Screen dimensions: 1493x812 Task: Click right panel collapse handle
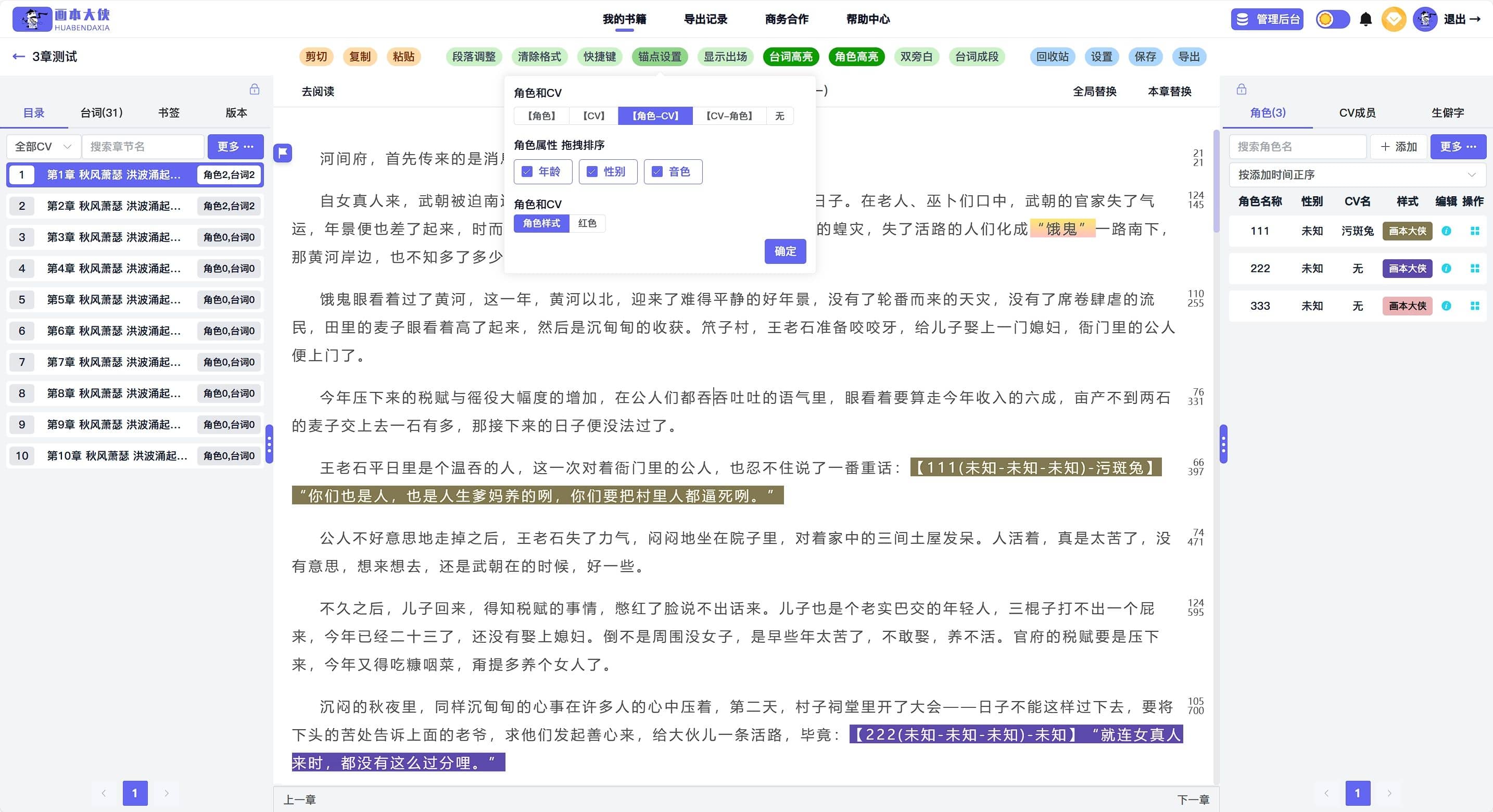[1223, 444]
